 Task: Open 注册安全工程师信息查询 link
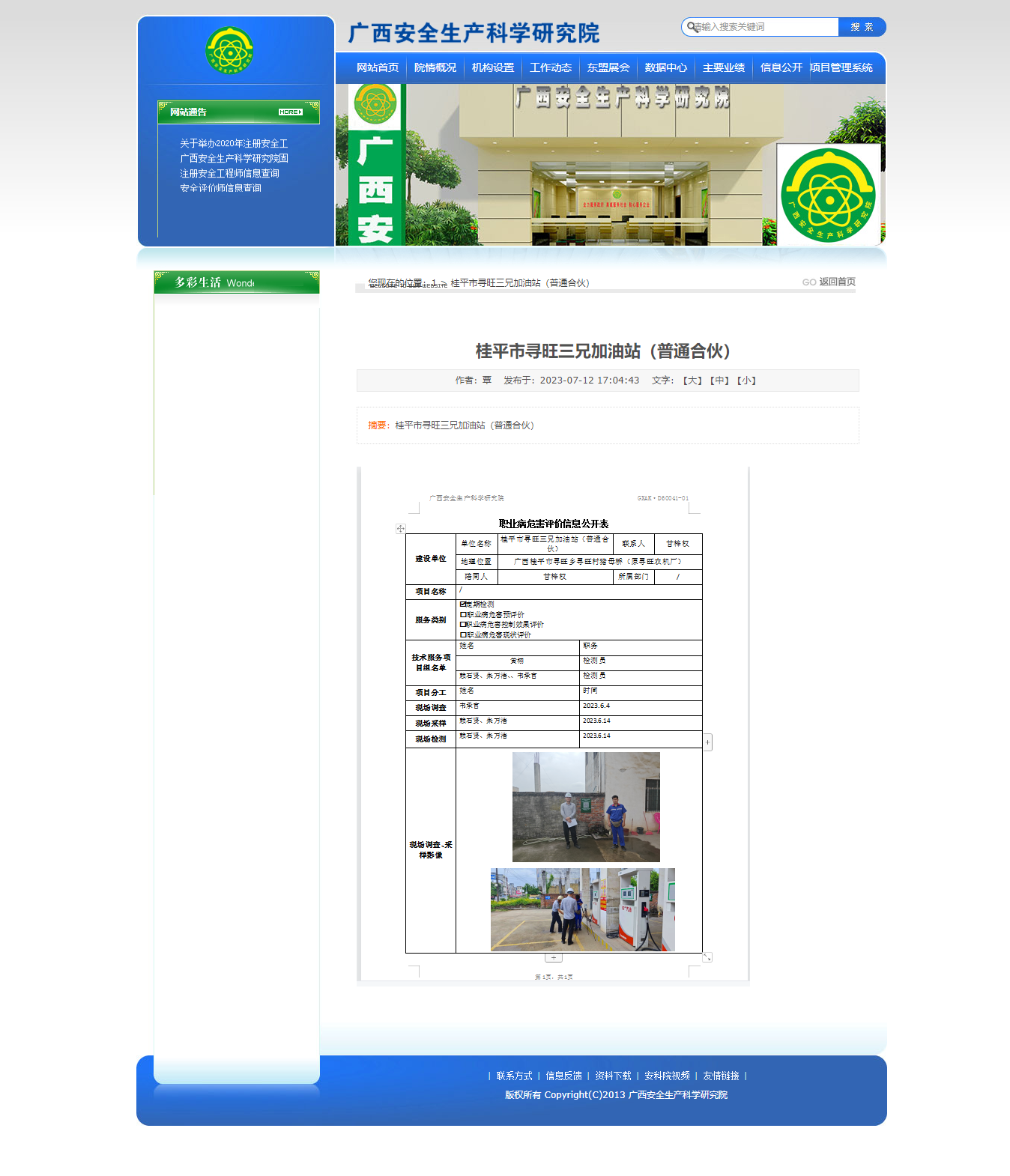point(229,173)
